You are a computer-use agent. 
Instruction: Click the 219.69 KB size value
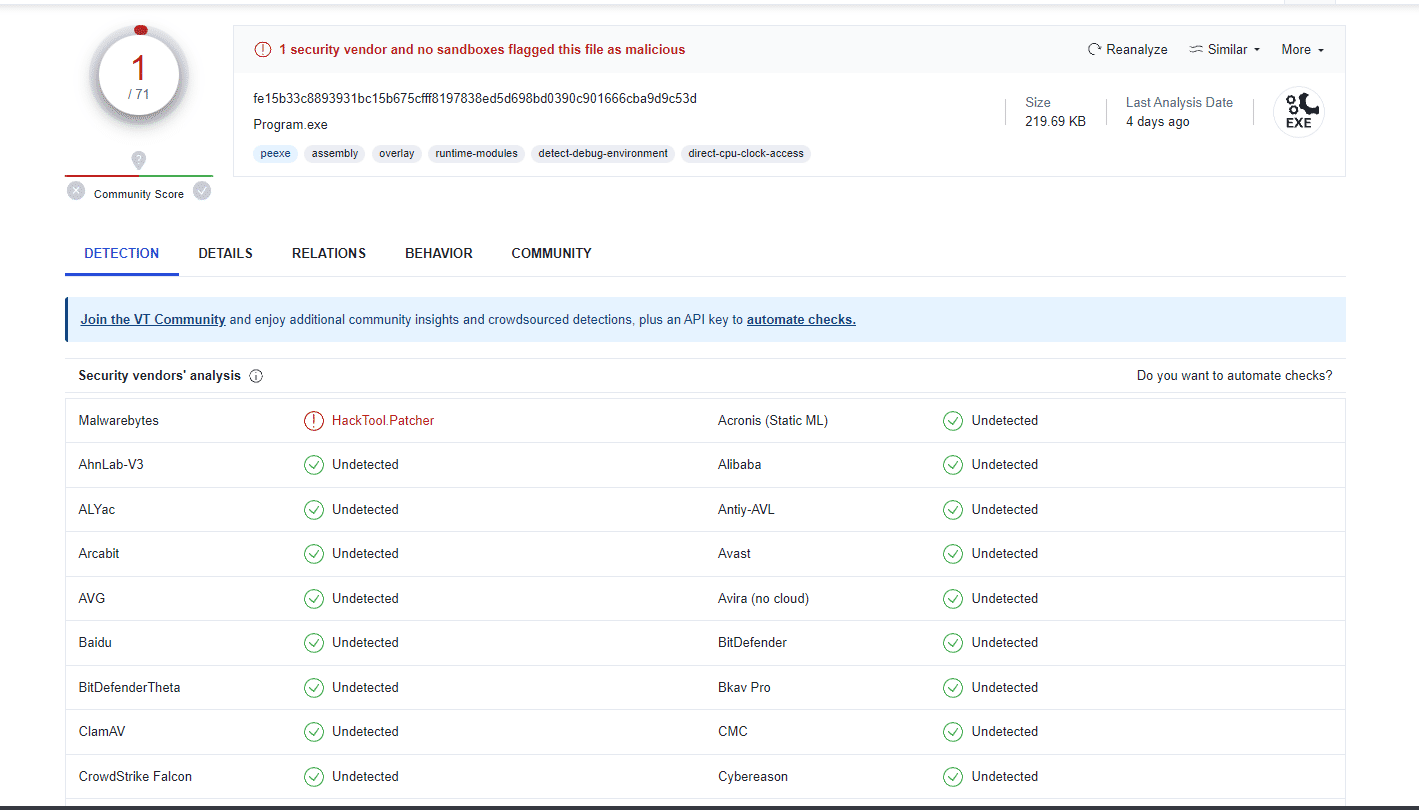coord(1055,122)
